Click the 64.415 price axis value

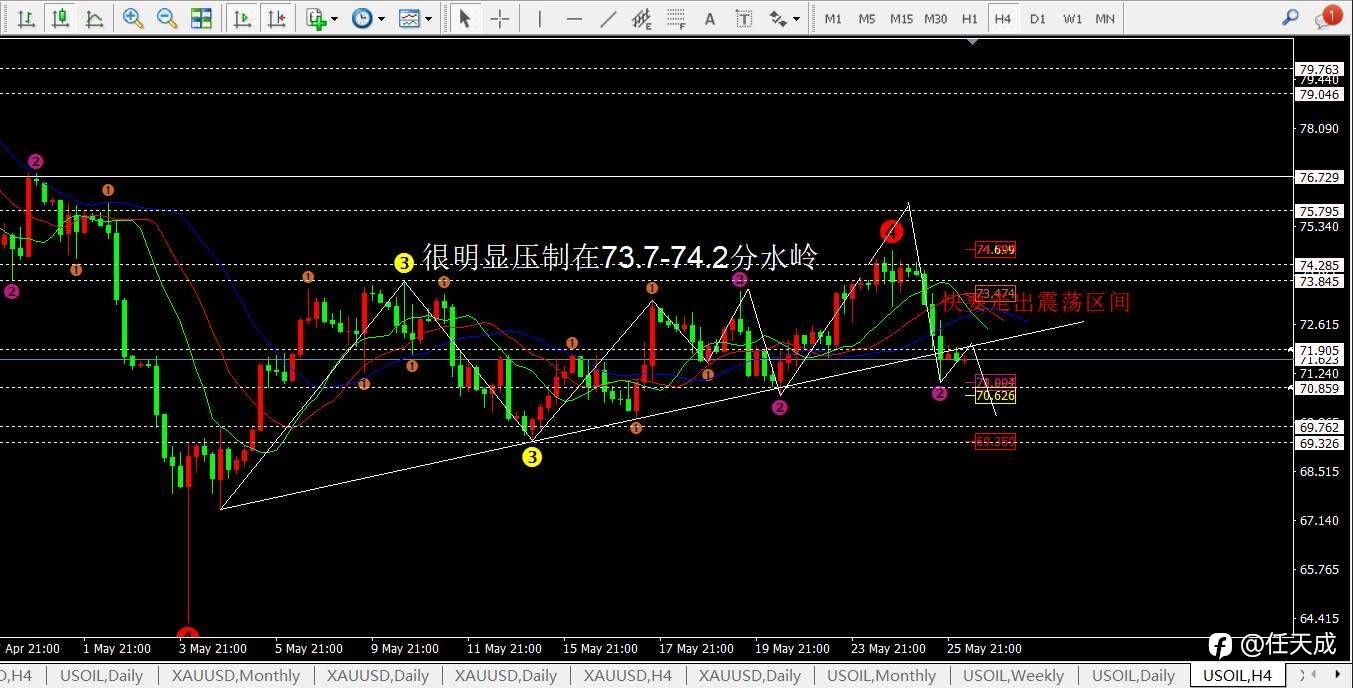tap(1318, 619)
